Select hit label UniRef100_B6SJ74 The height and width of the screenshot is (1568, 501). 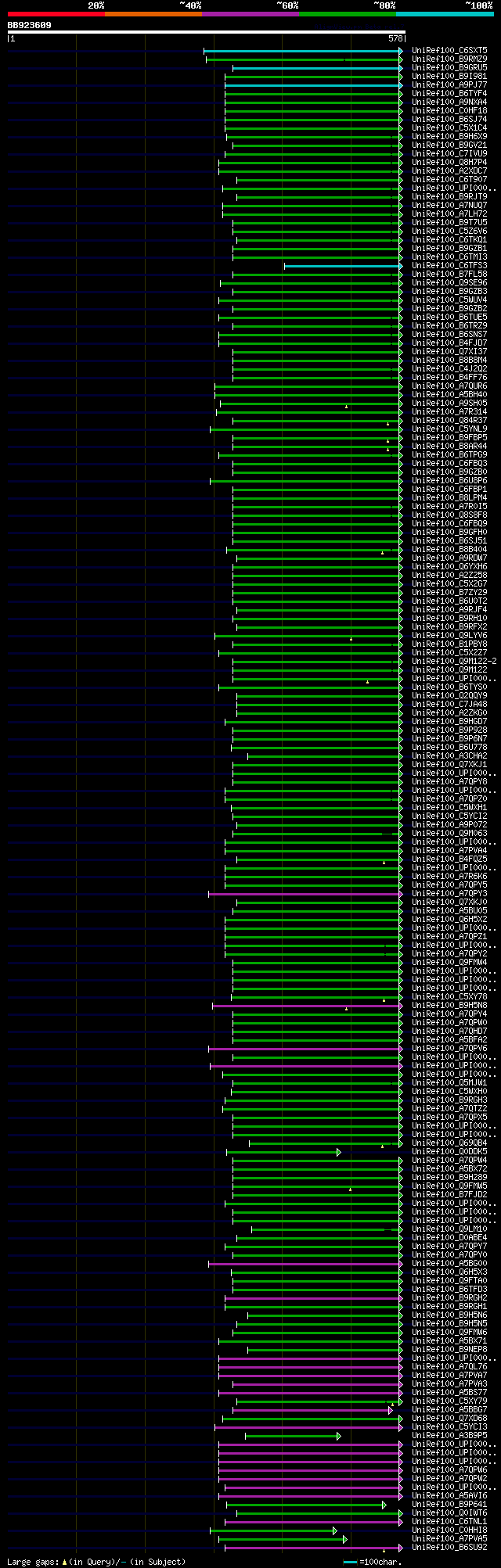tap(449, 120)
